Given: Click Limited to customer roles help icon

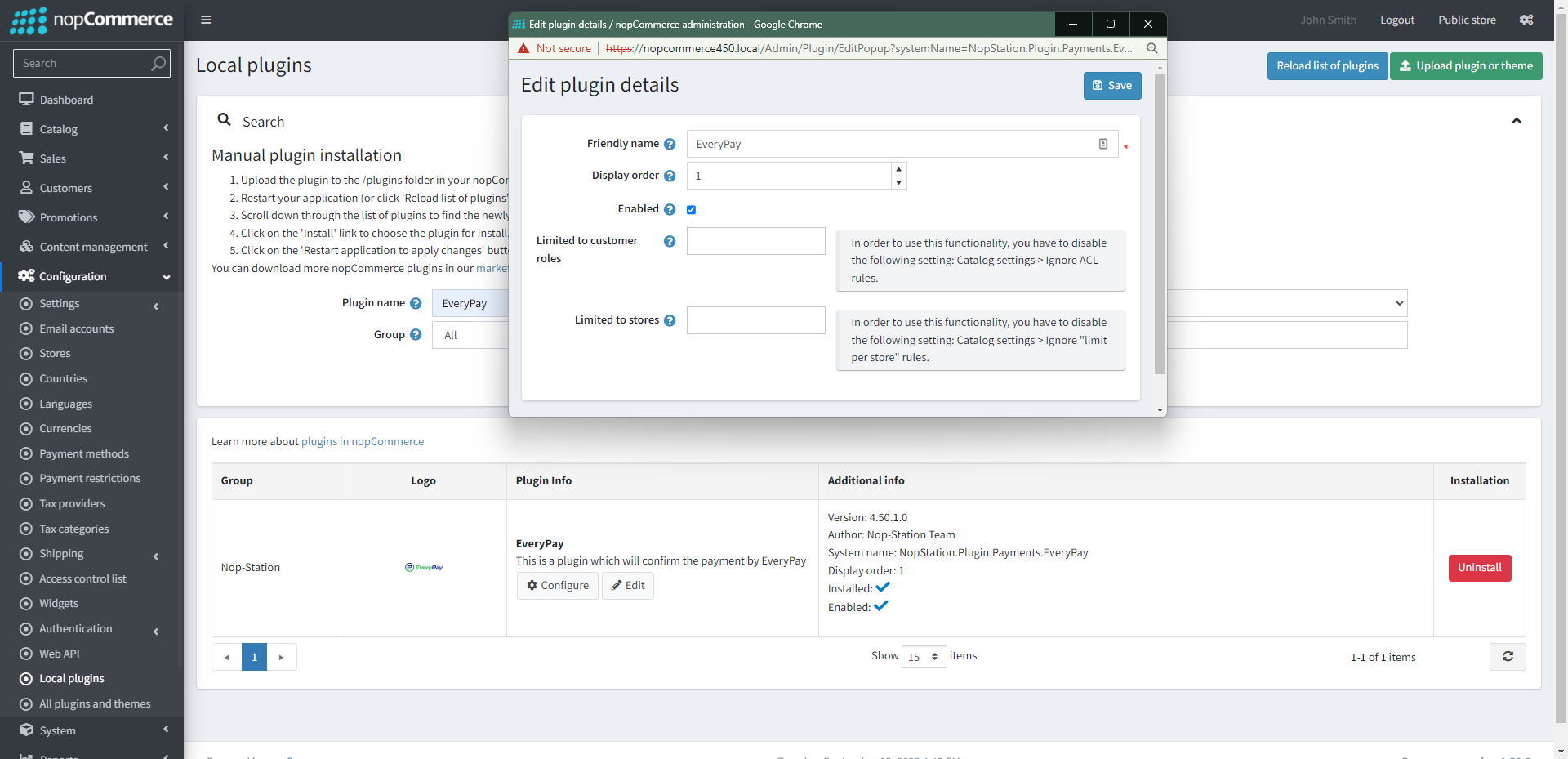Looking at the screenshot, I should [670, 241].
